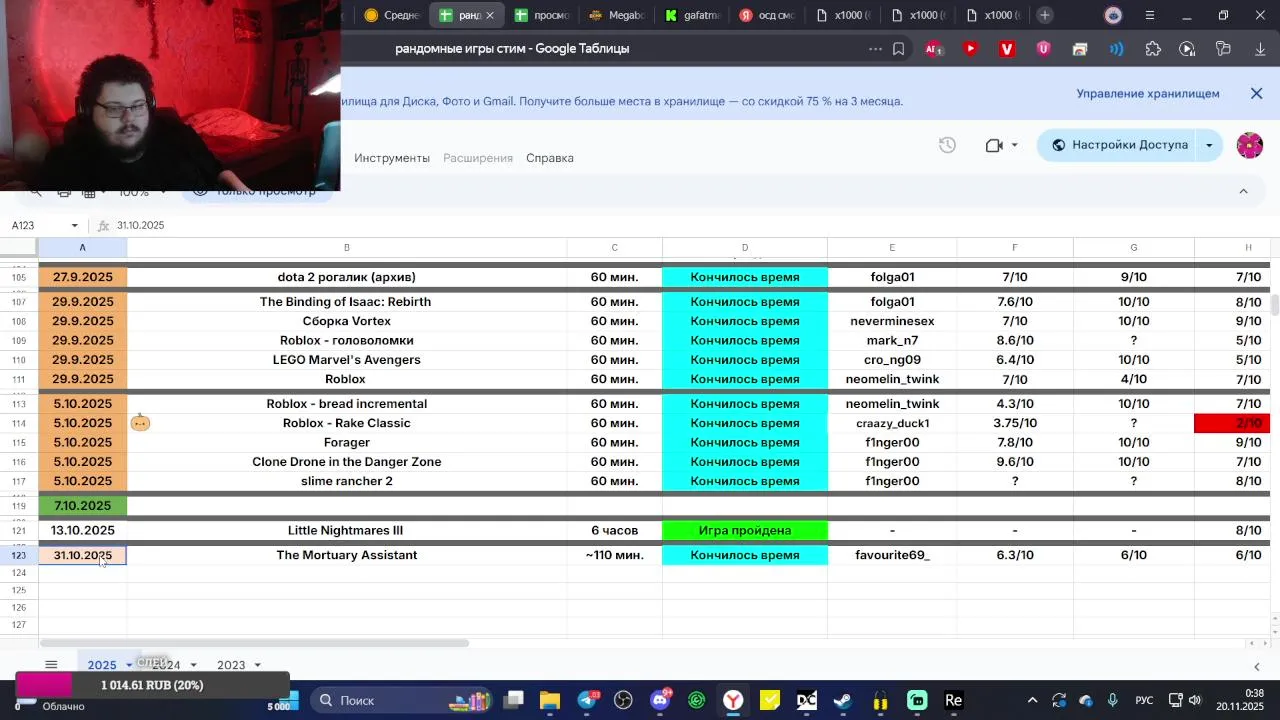Open the 2024 sheet tab dropdown arrow

(193, 665)
